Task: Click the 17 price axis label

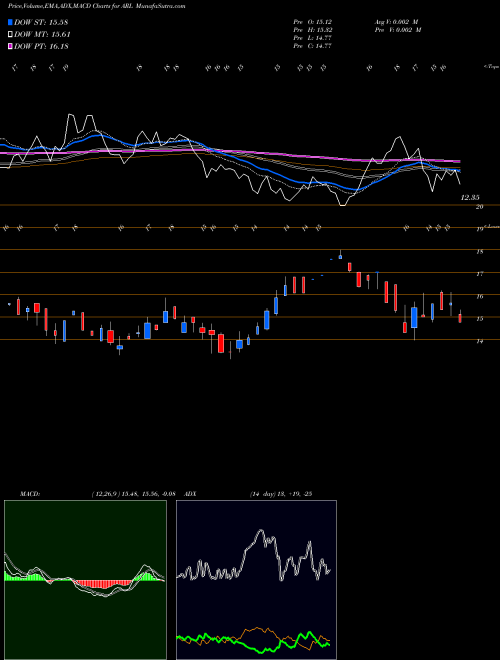Action: (x=479, y=274)
